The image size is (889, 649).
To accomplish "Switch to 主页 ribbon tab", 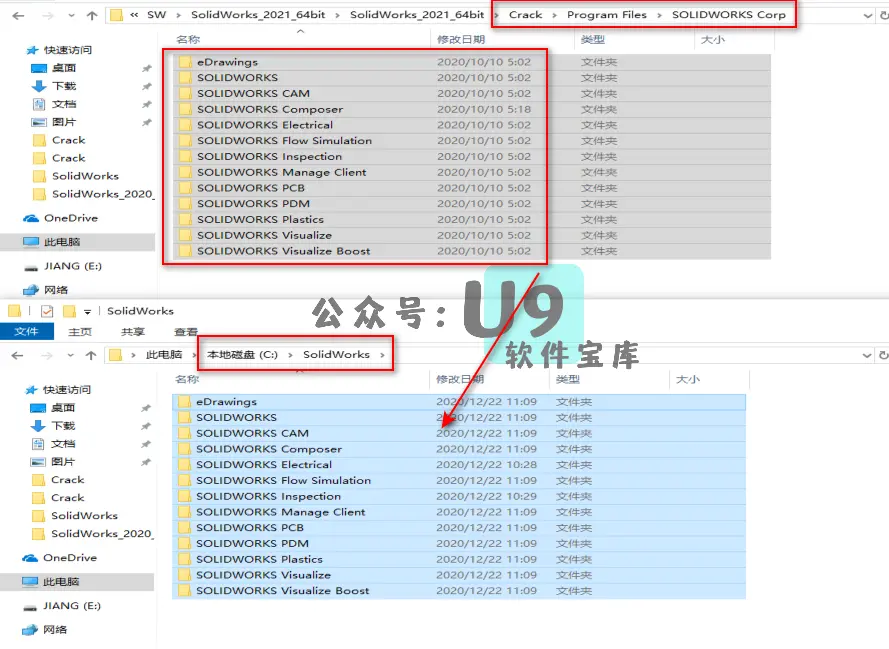I will point(80,332).
